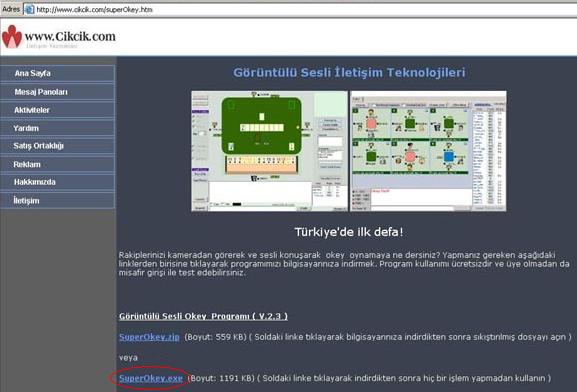This screenshot has height=392, width=577.
Task: Click the Cikcik.com red logo icon
Action: coord(12,36)
